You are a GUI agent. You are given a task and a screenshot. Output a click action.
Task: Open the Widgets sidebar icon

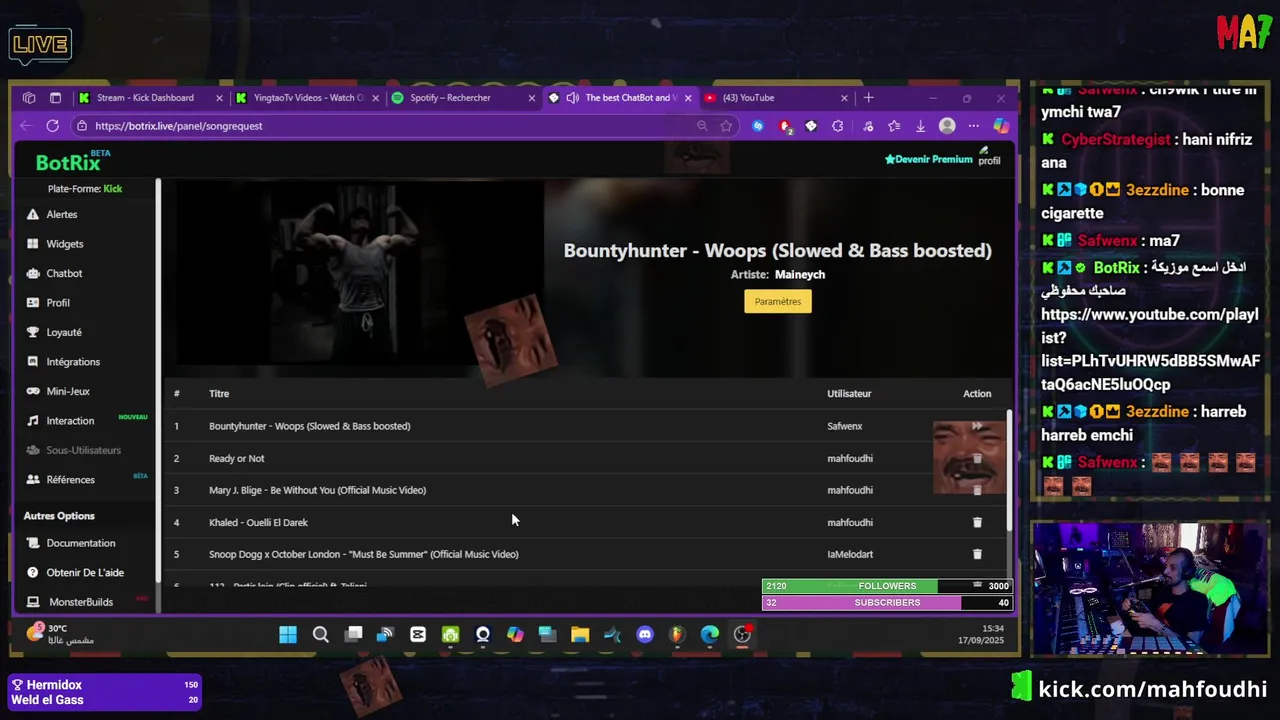click(x=33, y=244)
